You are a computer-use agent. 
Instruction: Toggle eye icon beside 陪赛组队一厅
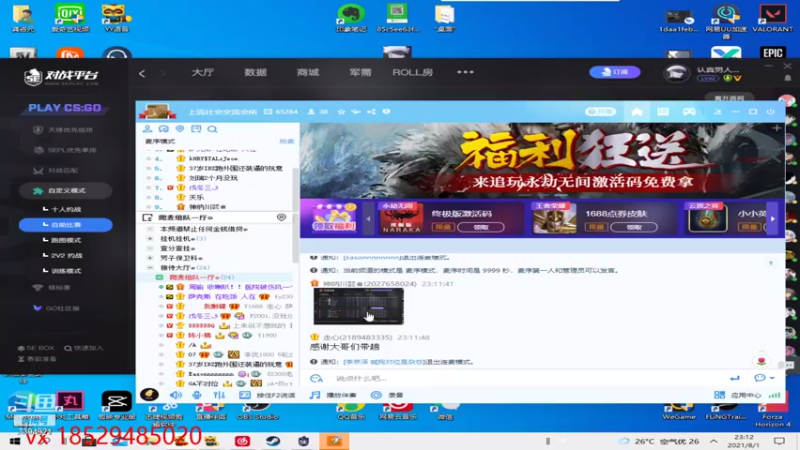281,217
